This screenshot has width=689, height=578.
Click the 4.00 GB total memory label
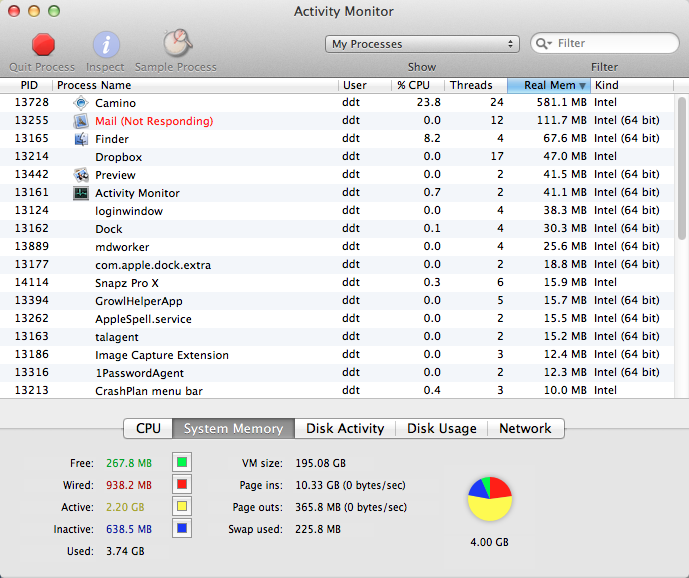coord(490,542)
